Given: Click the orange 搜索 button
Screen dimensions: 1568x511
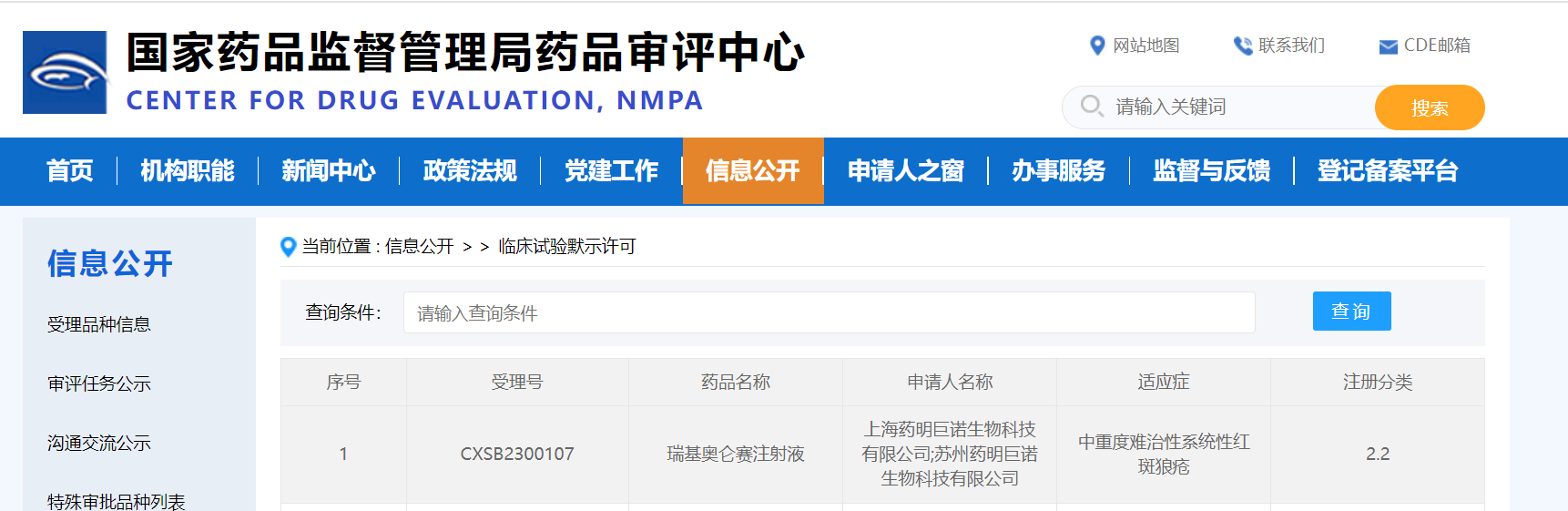Looking at the screenshot, I should click(x=1430, y=107).
